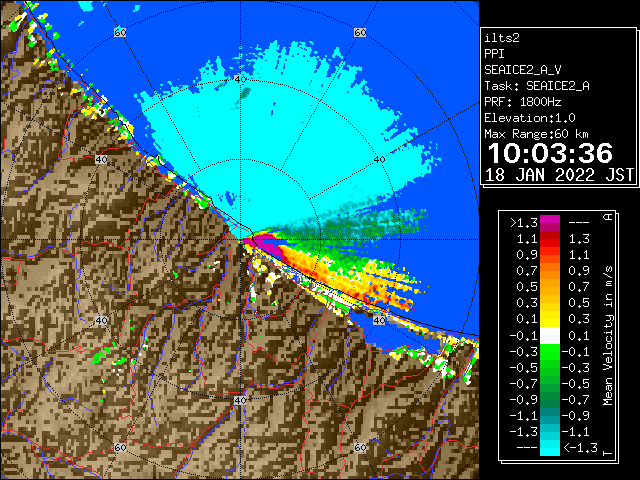
Task: Click the yellow band in the color scale
Action: click(x=550, y=319)
